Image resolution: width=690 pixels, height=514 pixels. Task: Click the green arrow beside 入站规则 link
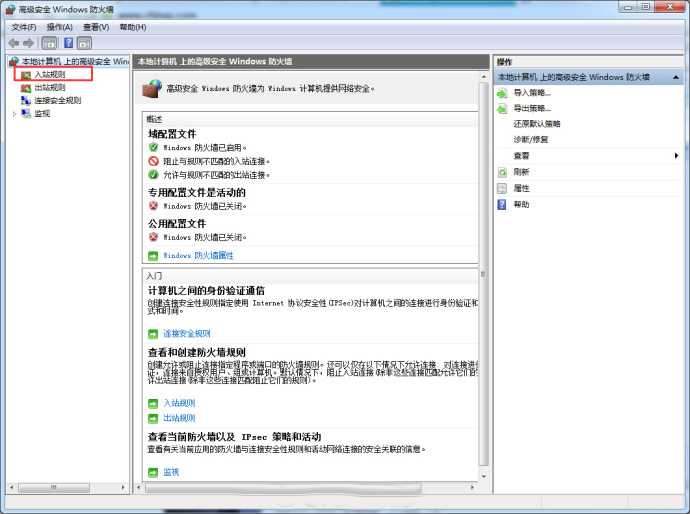153,403
